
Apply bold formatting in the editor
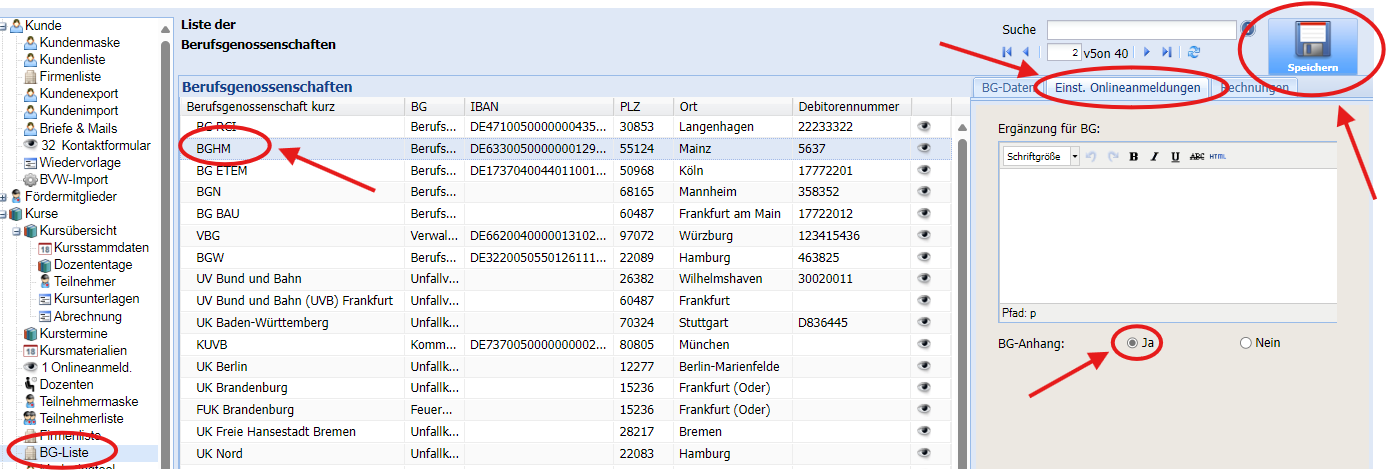pyautogui.click(x=1133, y=157)
